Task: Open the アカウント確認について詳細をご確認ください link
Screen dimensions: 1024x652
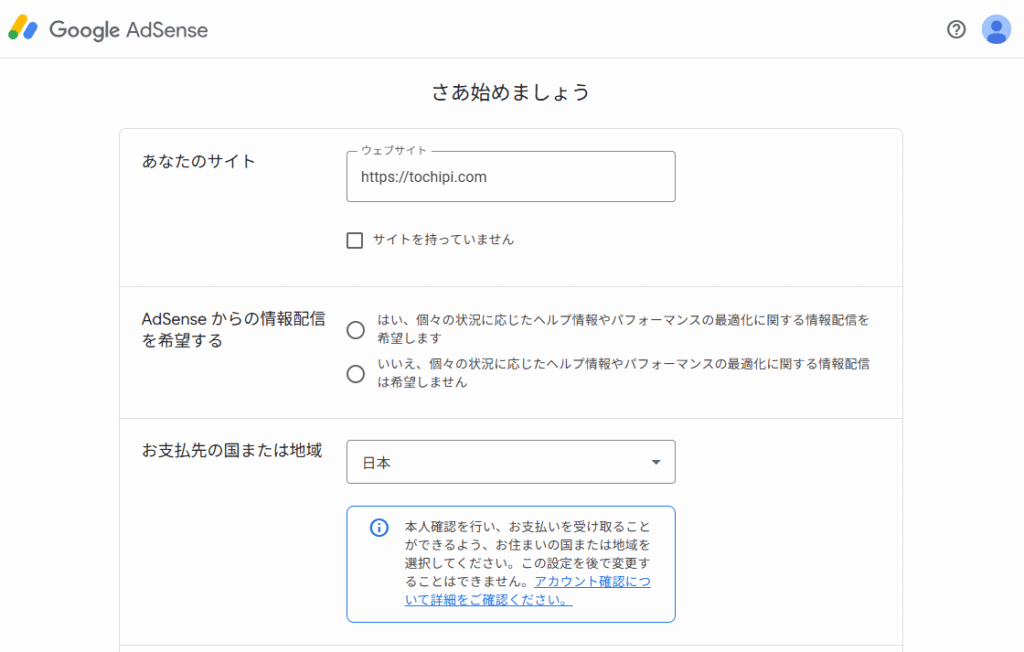Action: (x=528, y=591)
